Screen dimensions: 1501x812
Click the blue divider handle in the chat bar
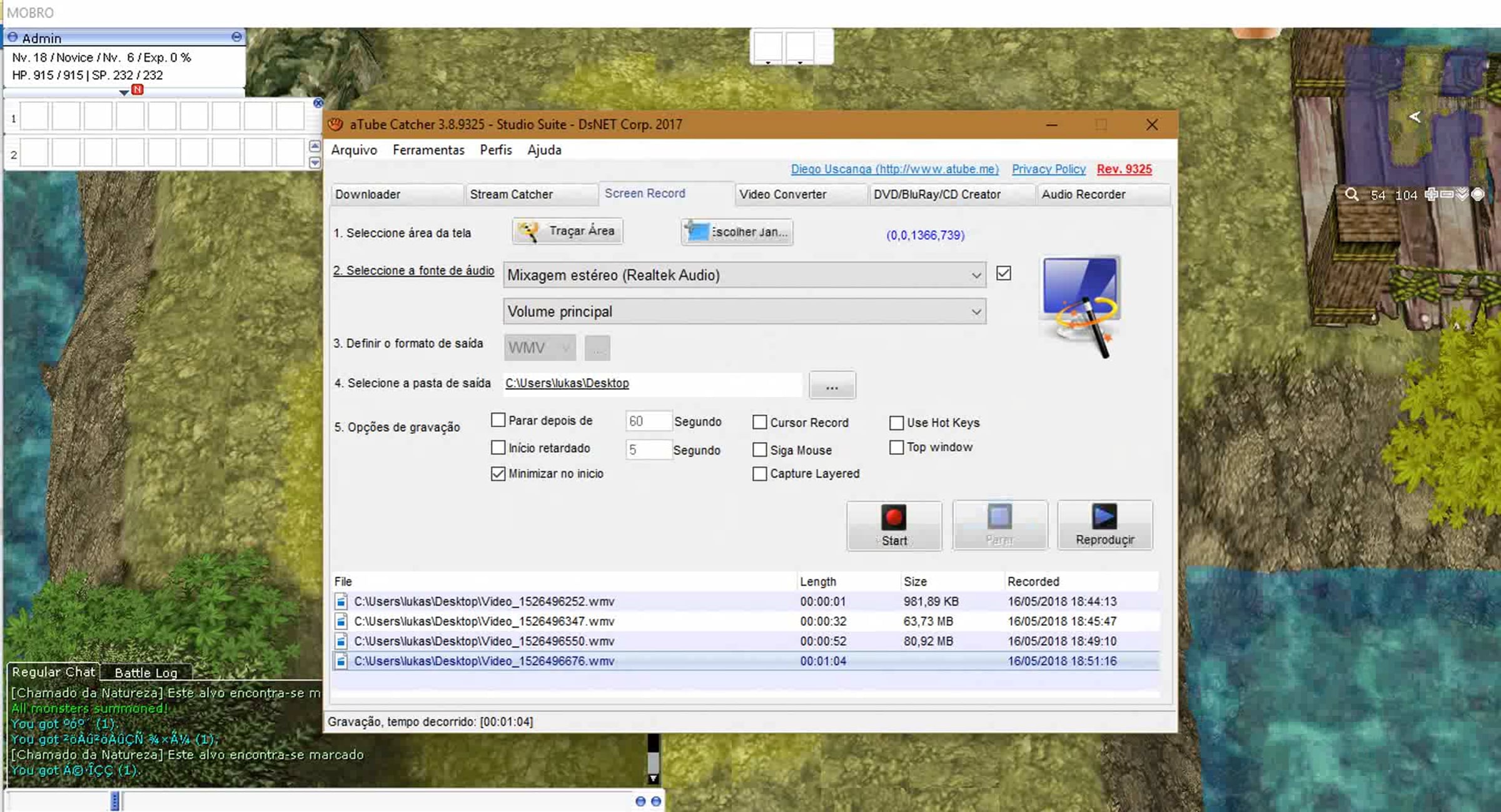[x=115, y=801]
